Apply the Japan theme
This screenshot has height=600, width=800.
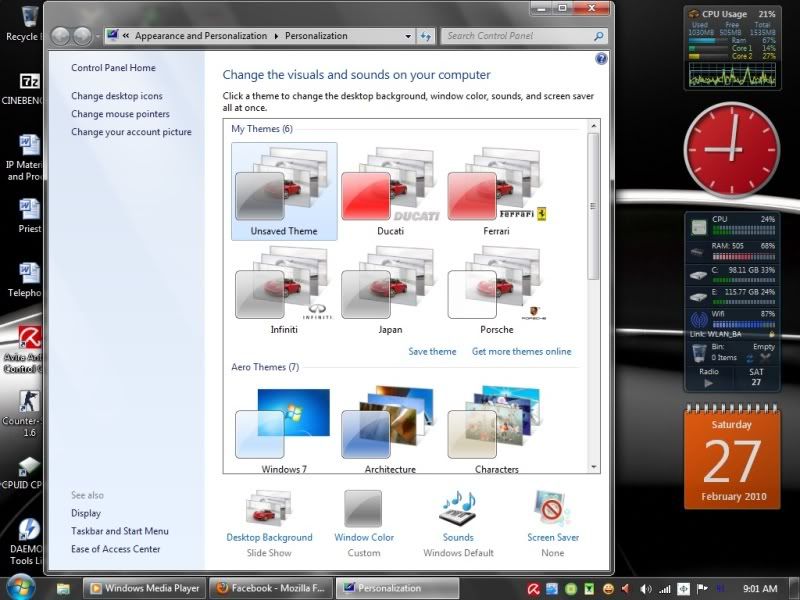(x=390, y=289)
